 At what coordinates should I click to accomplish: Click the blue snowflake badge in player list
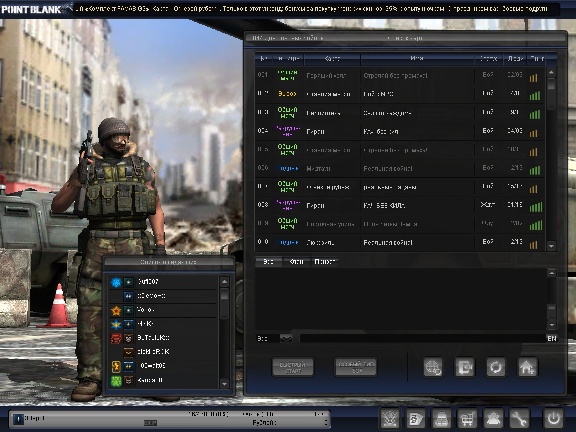click(x=116, y=282)
